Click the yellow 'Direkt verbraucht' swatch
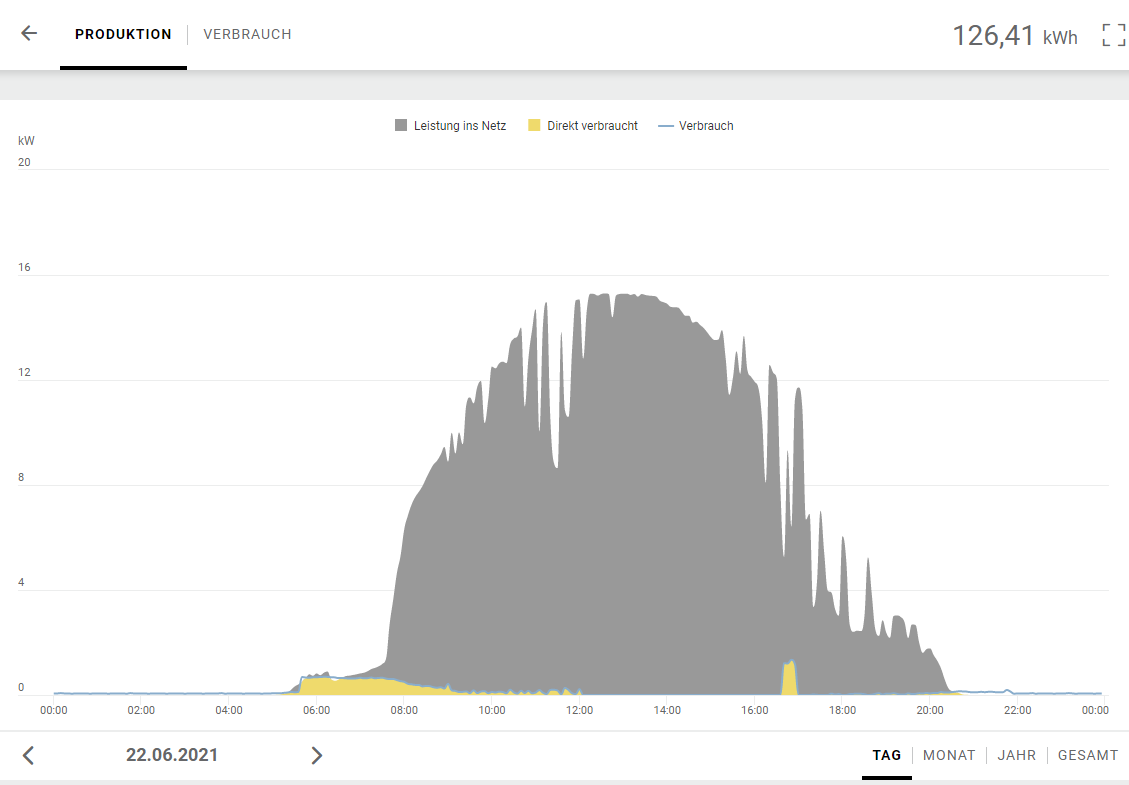Viewport: 1129px width, 785px height. pos(534,125)
